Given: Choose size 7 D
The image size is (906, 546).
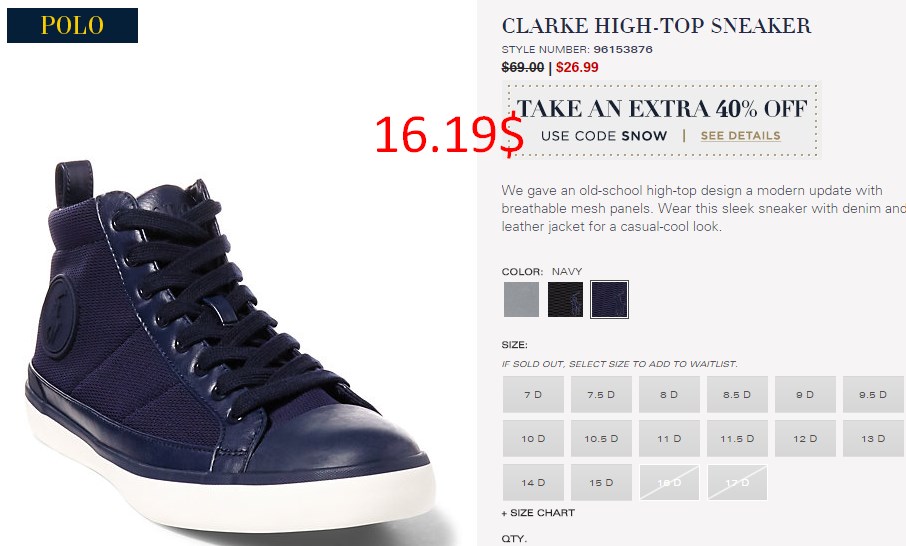Looking at the screenshot, I should [533, 395].
